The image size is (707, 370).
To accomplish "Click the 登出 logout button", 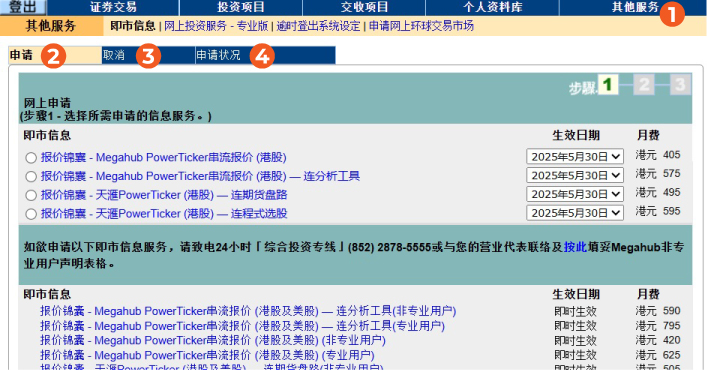I will click(x=23, y=7).
